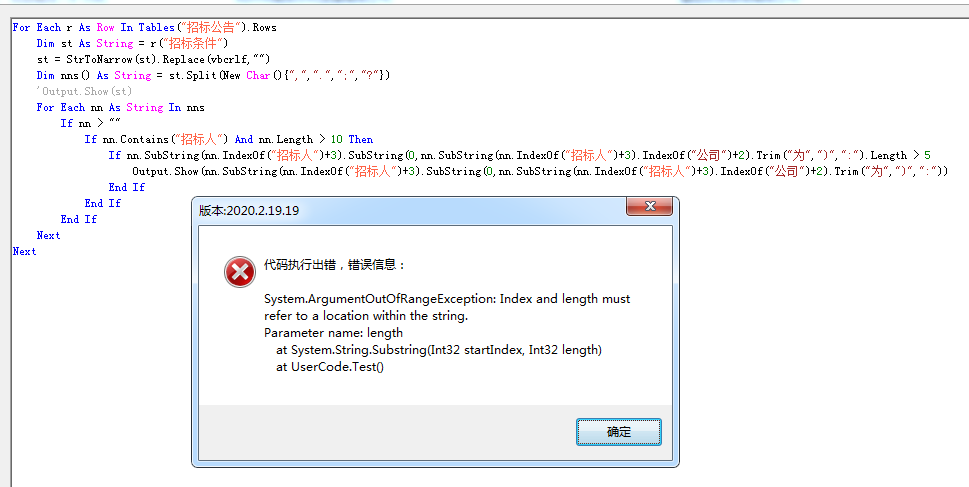This screenshot has height=487, width=969.
Task: Click the first 'End If' line in code
Action: click(127, 187)
